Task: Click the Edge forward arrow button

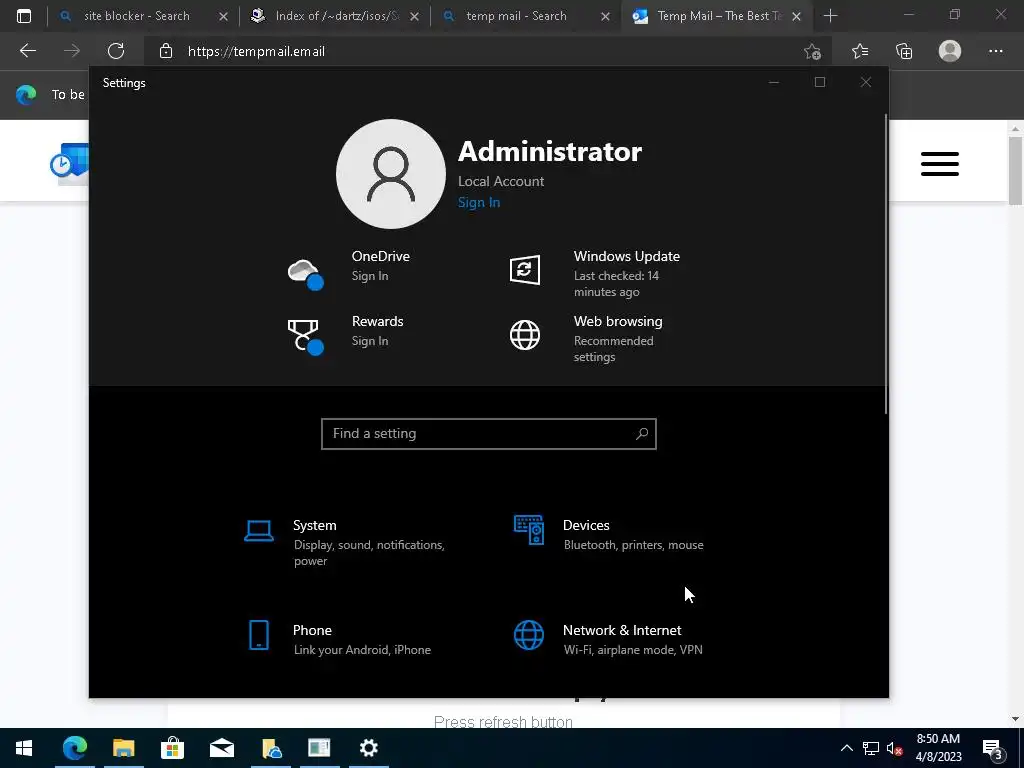Action: 72,51
